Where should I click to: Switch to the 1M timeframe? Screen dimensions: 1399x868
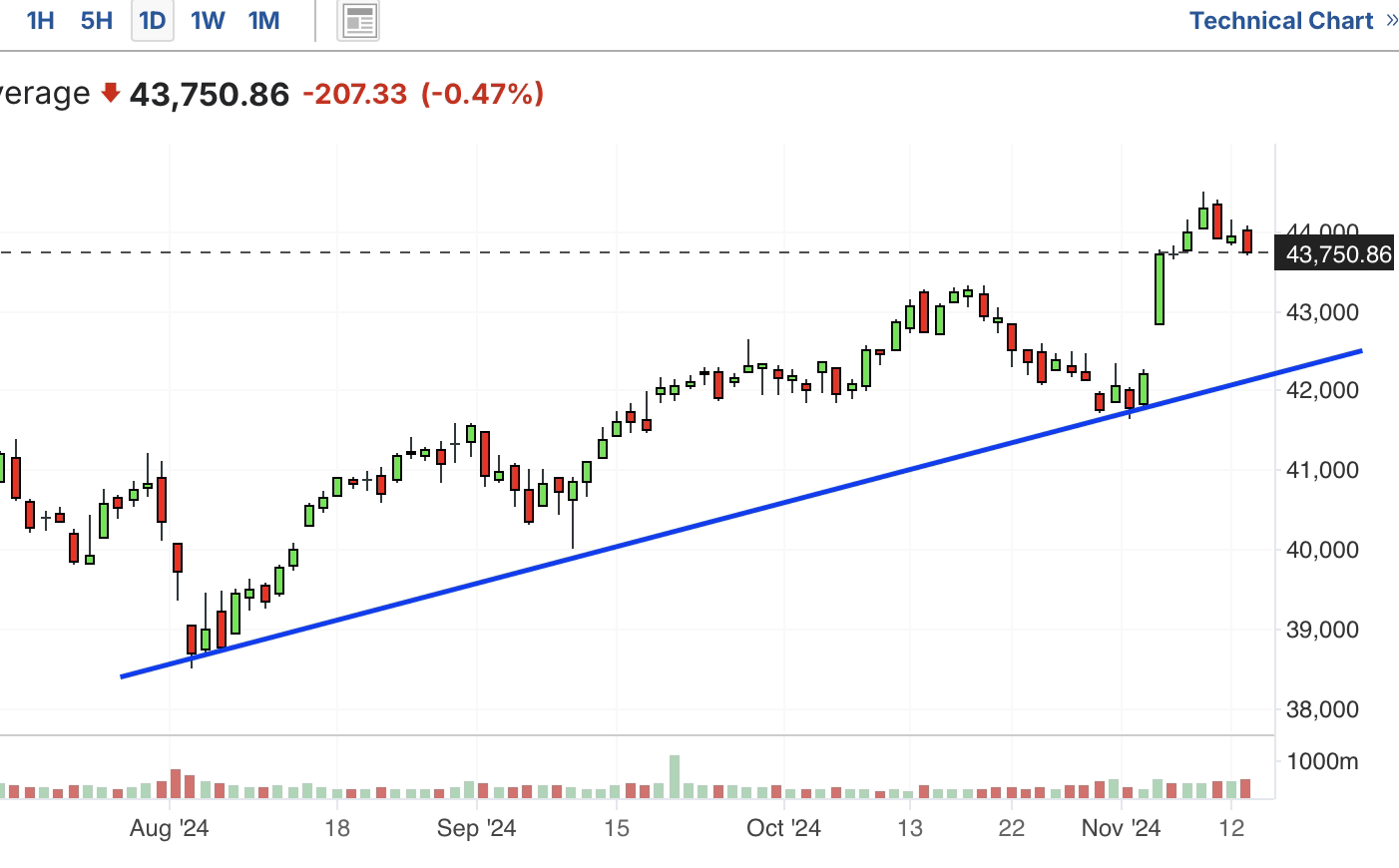click(263, 21)
